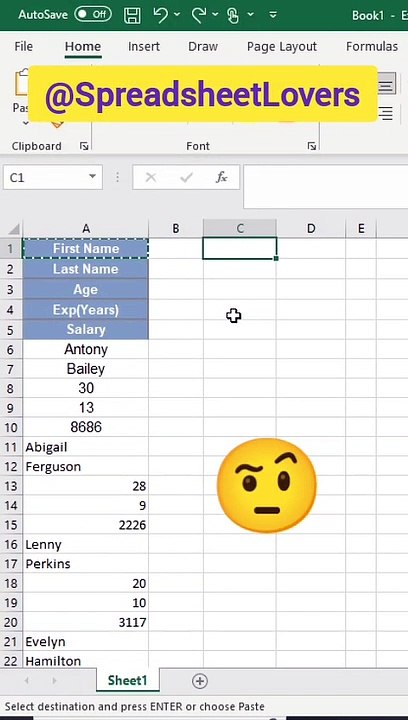Open the Undo history dropdown
This screenshot has height=720, width=408.
pyautogui.click(x=177, y=15)
